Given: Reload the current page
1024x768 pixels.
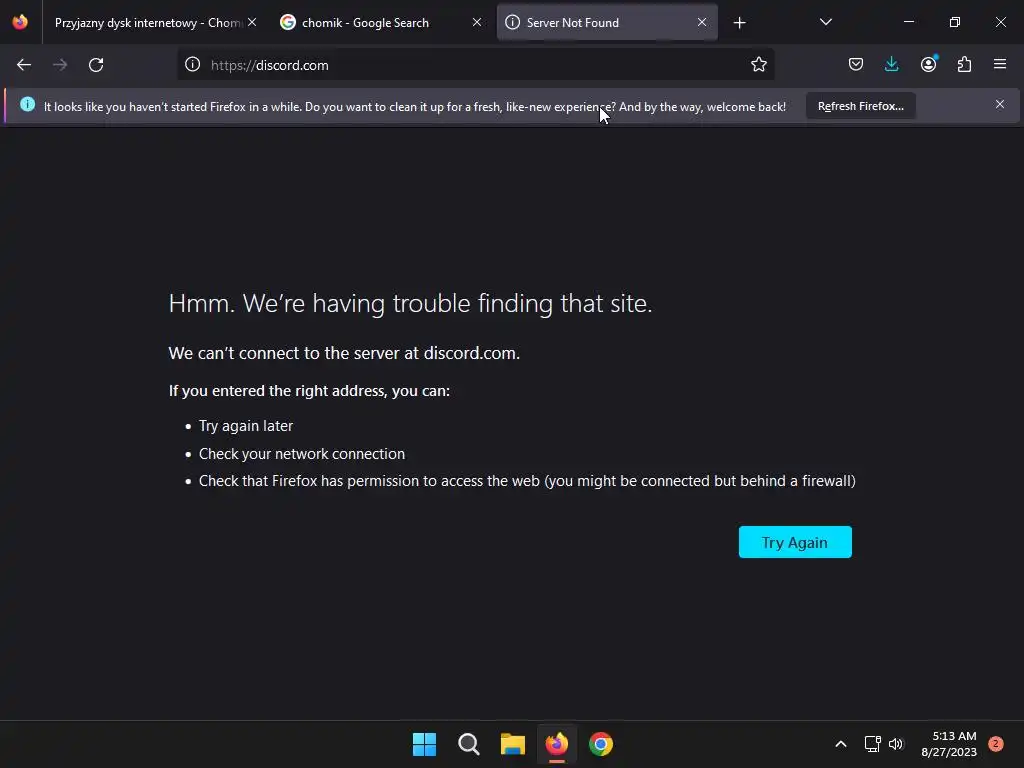Looking at the screenshot, I should tap(96, 65).
